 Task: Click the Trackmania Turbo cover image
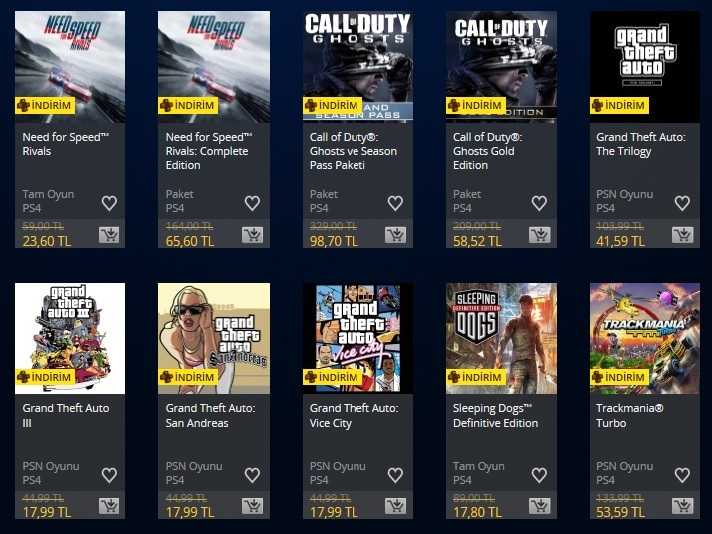(x=645, y=338)
